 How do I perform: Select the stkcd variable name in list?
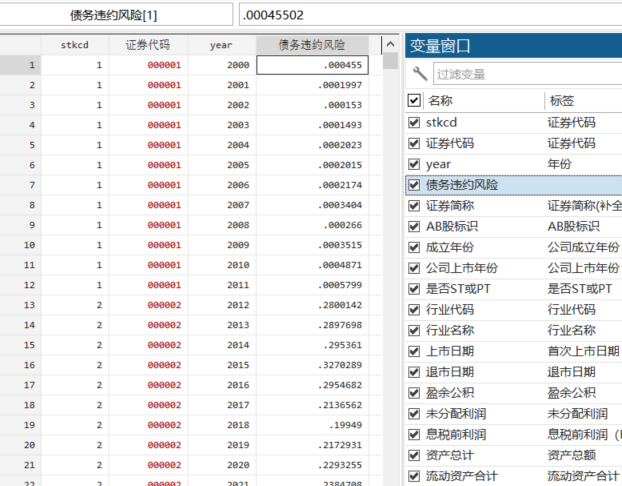[x=442, y=123]
